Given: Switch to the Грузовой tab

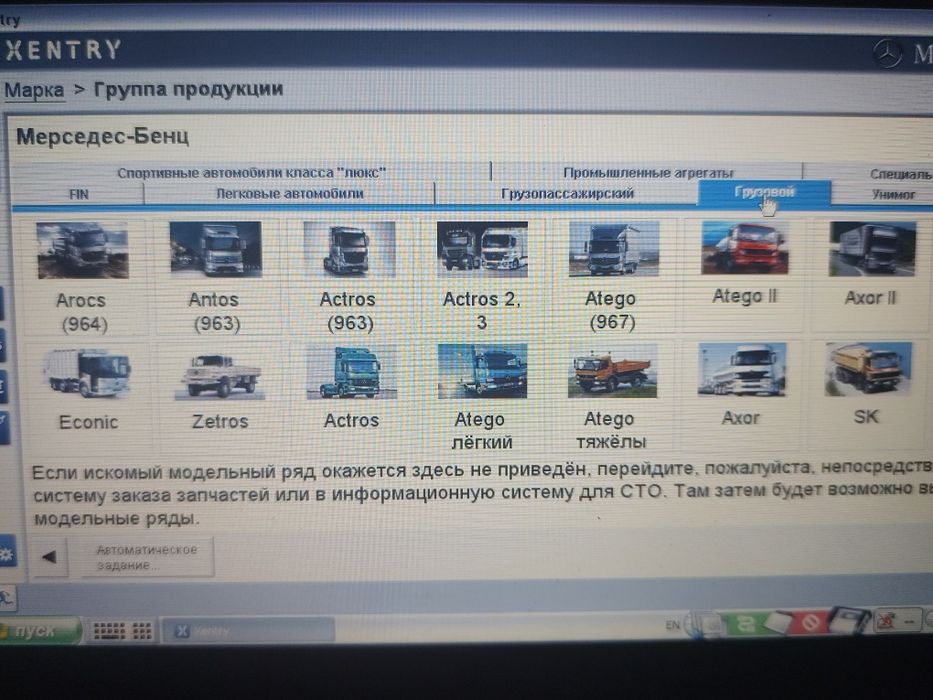Looking at the screenshot, I should [x=764, y=193].
